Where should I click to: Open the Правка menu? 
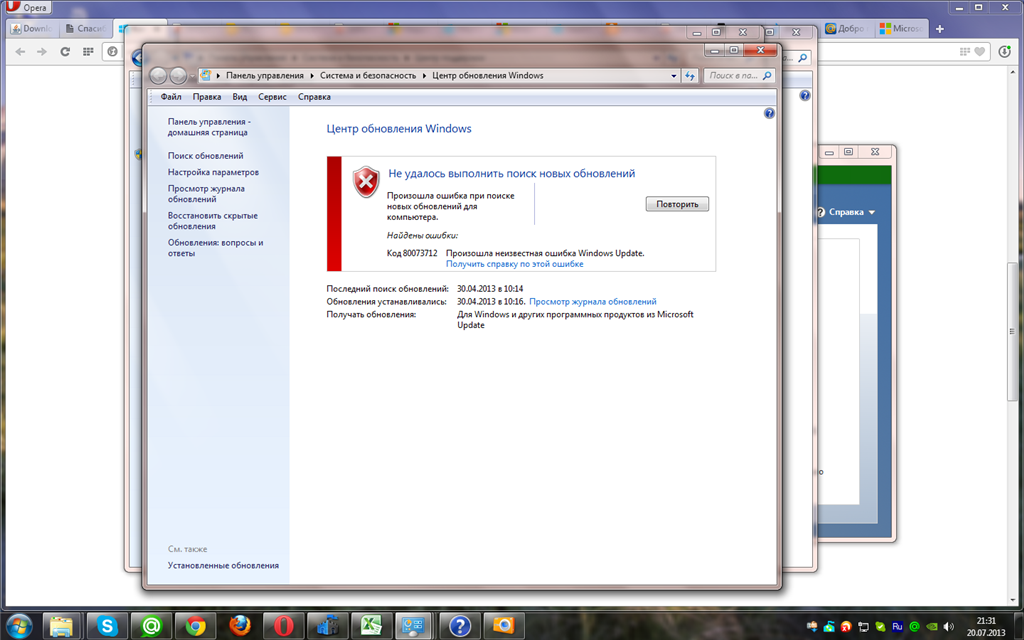206,97
